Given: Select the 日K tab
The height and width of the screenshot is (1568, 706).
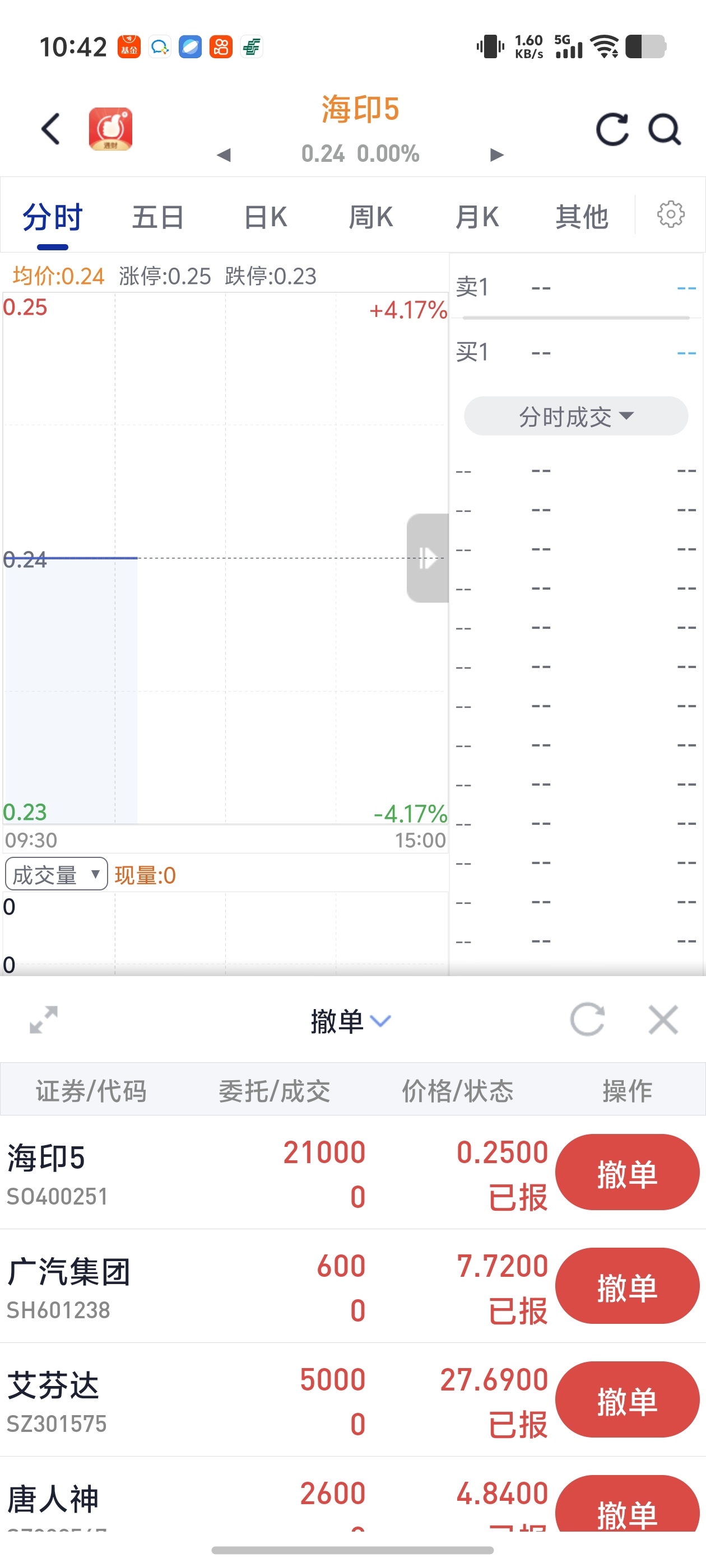Looking at the screenshot, I should pyautogui.click(x=265, y=217).
